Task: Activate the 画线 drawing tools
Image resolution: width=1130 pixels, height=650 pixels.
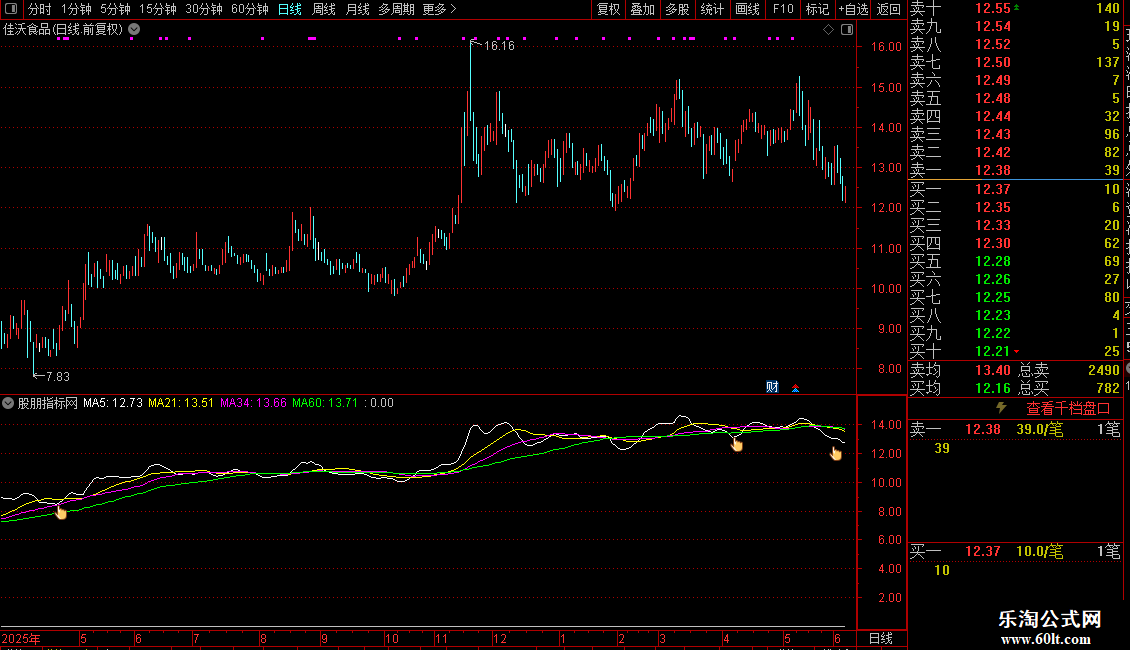Action: [x=747, y=9]
